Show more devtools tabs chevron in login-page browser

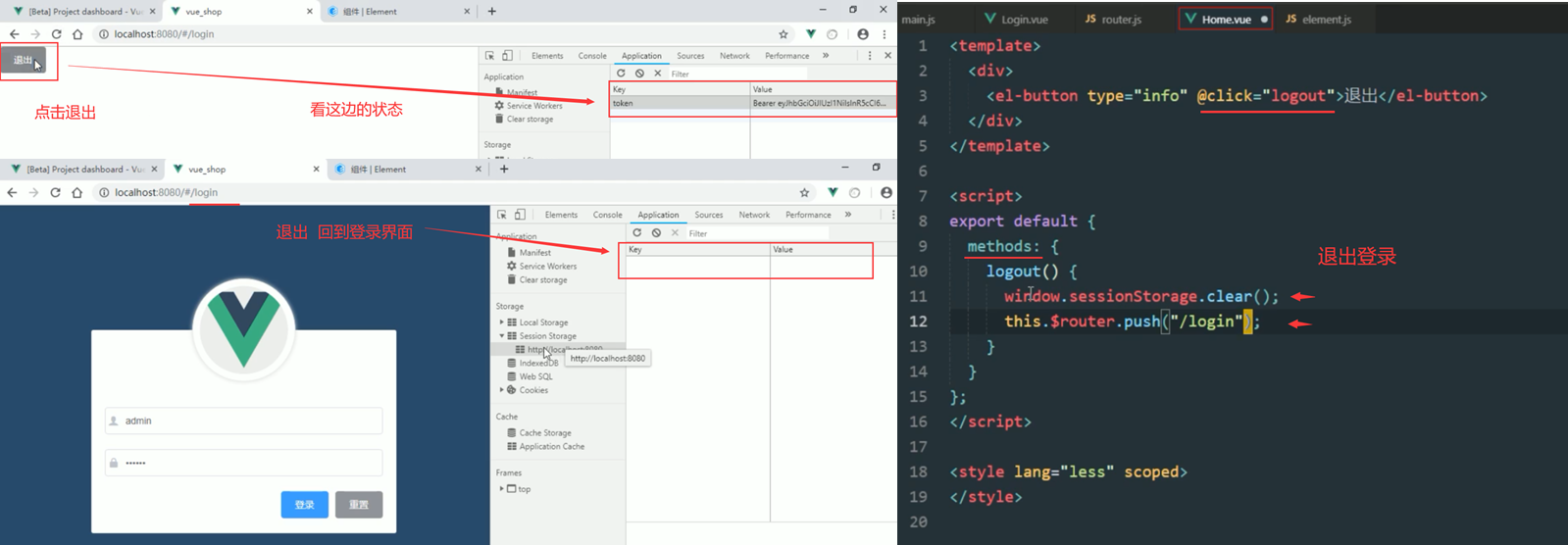coord(848,215)
